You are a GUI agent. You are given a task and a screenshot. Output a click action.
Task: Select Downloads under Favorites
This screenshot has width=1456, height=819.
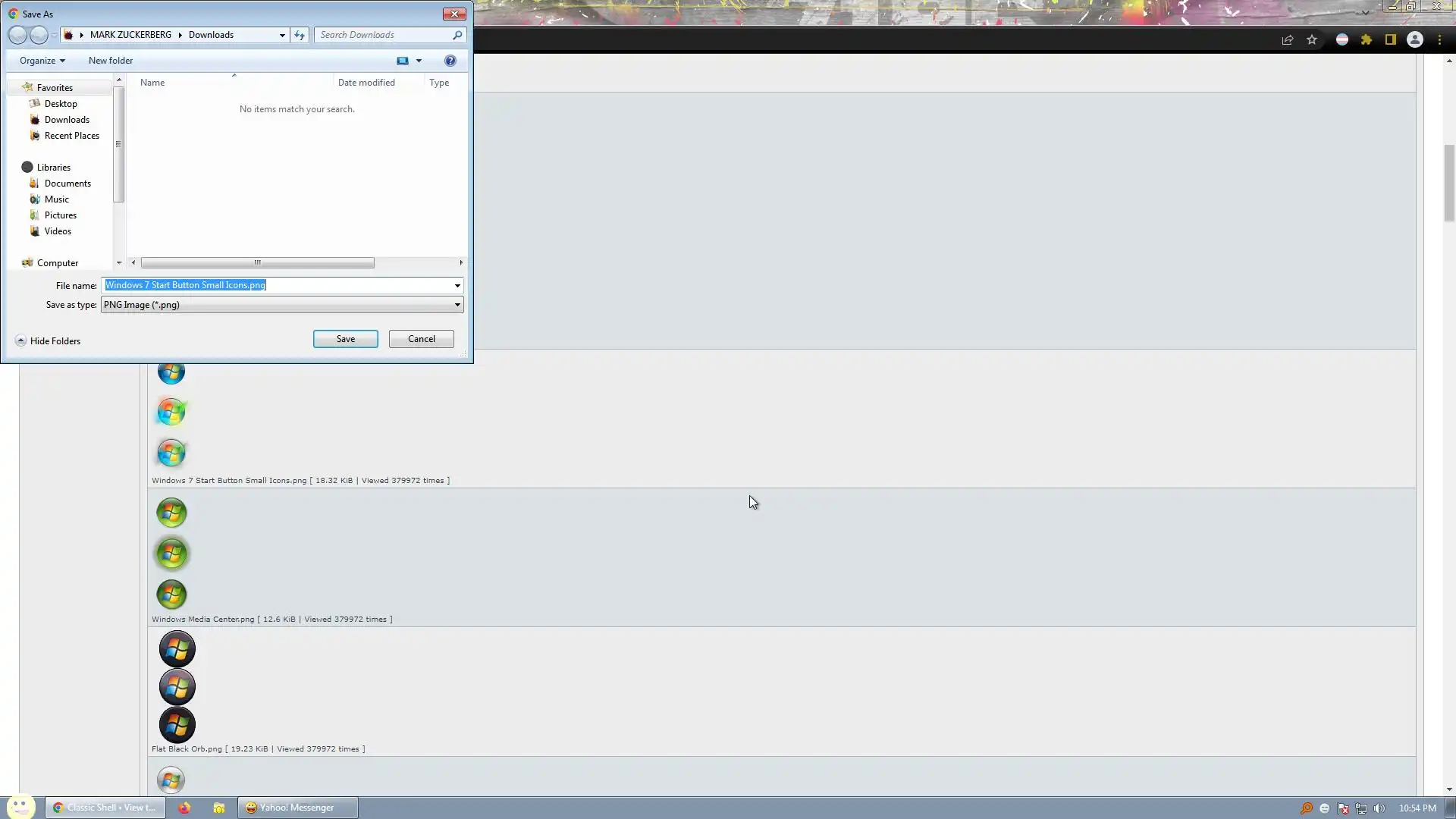pyautogui.click(x=67, y=120)
